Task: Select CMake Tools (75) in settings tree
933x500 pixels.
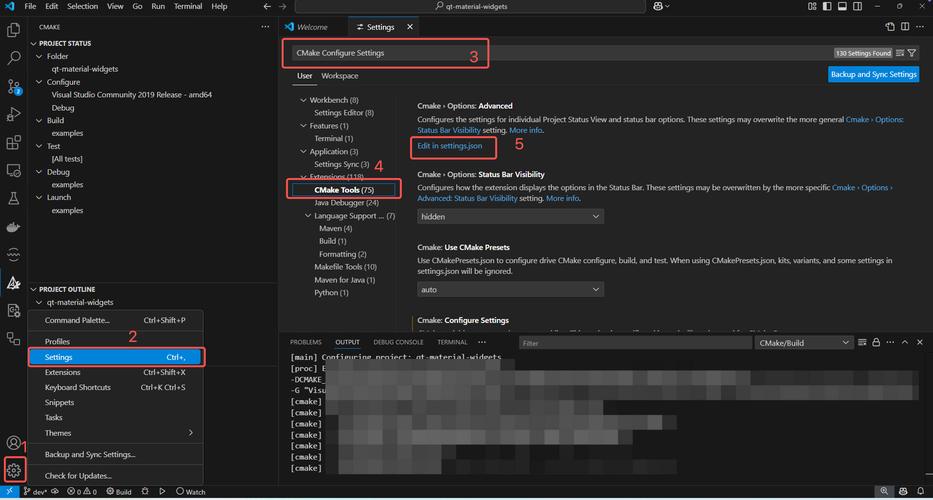Action: (344, 190)
